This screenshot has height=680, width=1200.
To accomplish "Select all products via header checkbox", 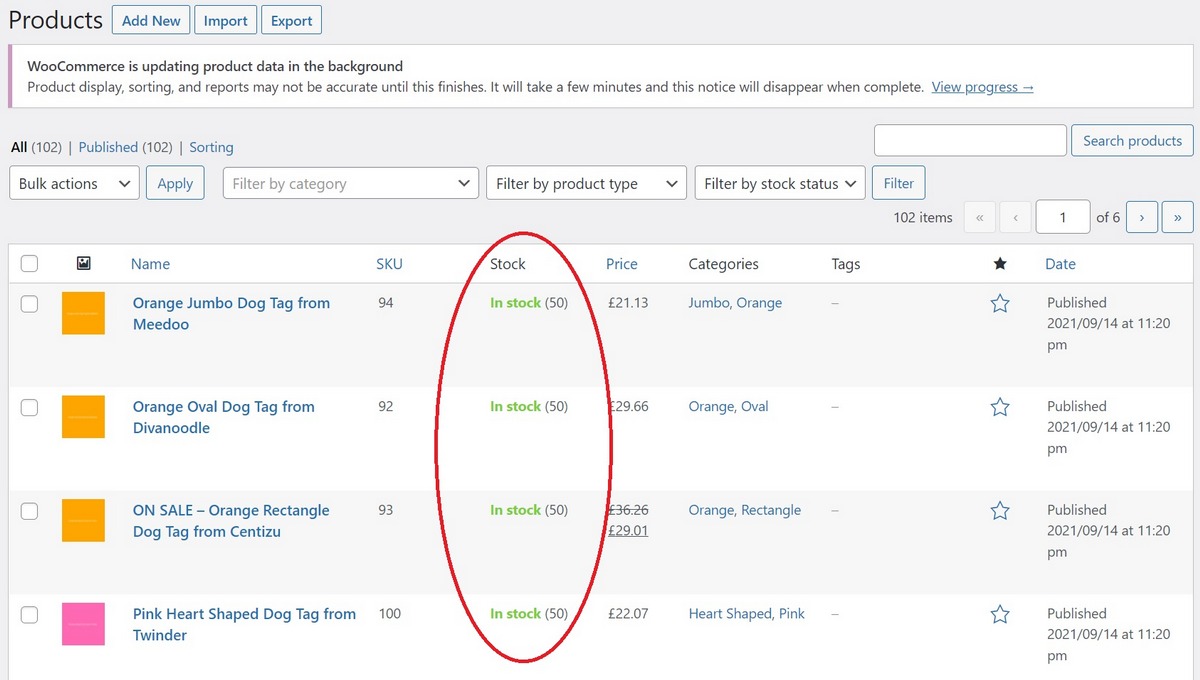I will pyautogui.click(x=29, y=263).
